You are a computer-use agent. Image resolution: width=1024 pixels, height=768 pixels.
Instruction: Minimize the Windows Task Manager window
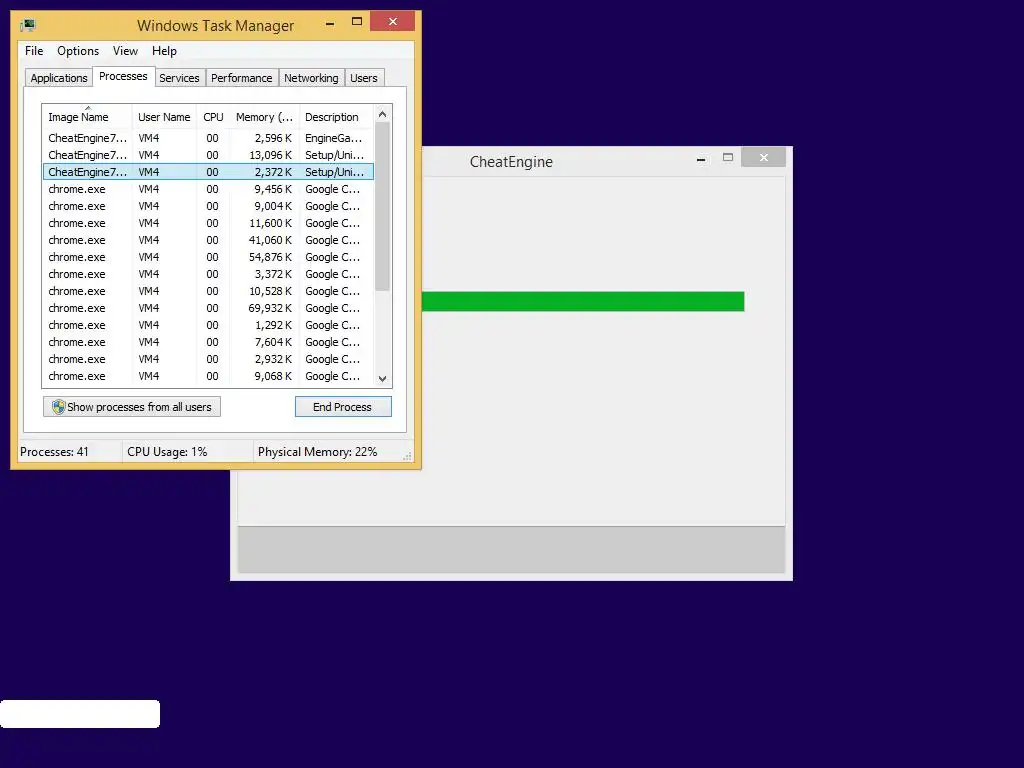point(330,23)
